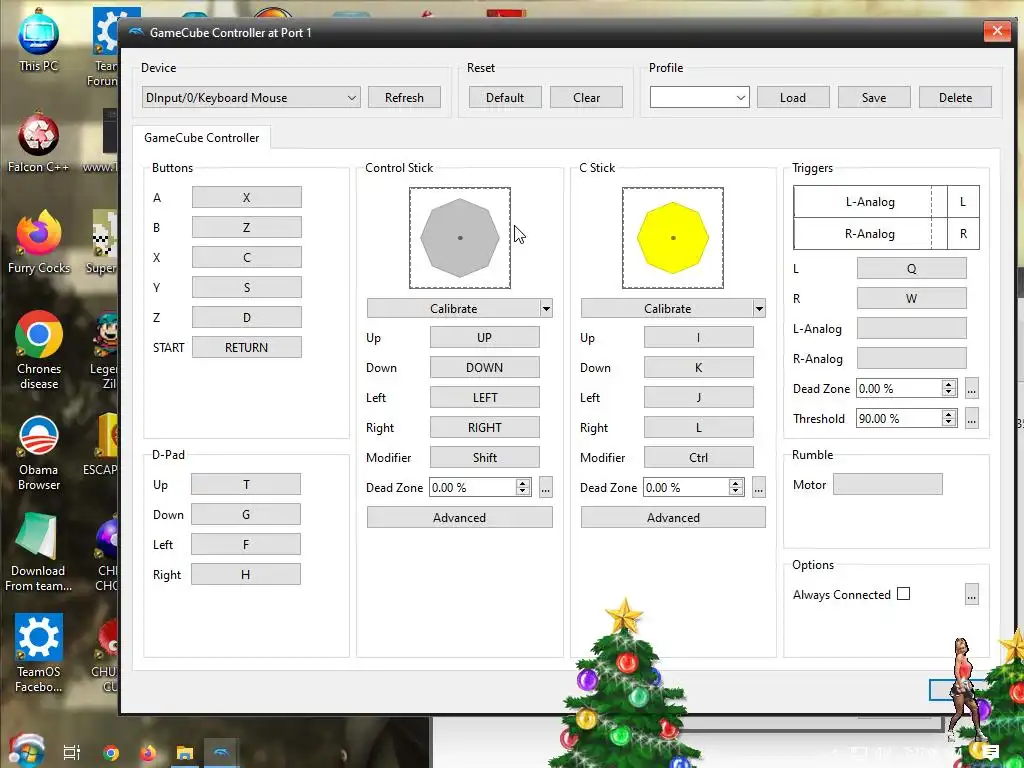1024x768 pixels.
Task: Select the Obama Browser desktop icon
Action: click(39, 452)
